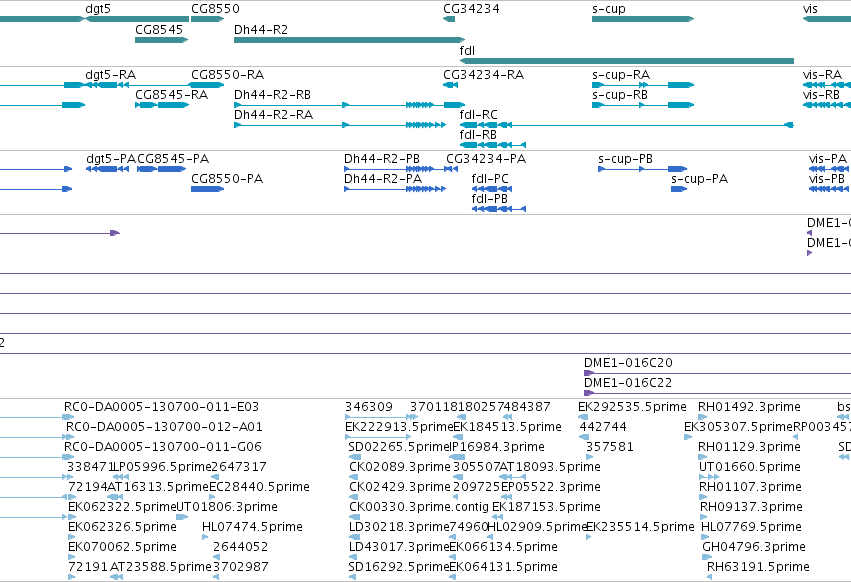This screenshot has width=851, height=582.
Task: Select the s-cup gene bar
Action: (643, 19)
